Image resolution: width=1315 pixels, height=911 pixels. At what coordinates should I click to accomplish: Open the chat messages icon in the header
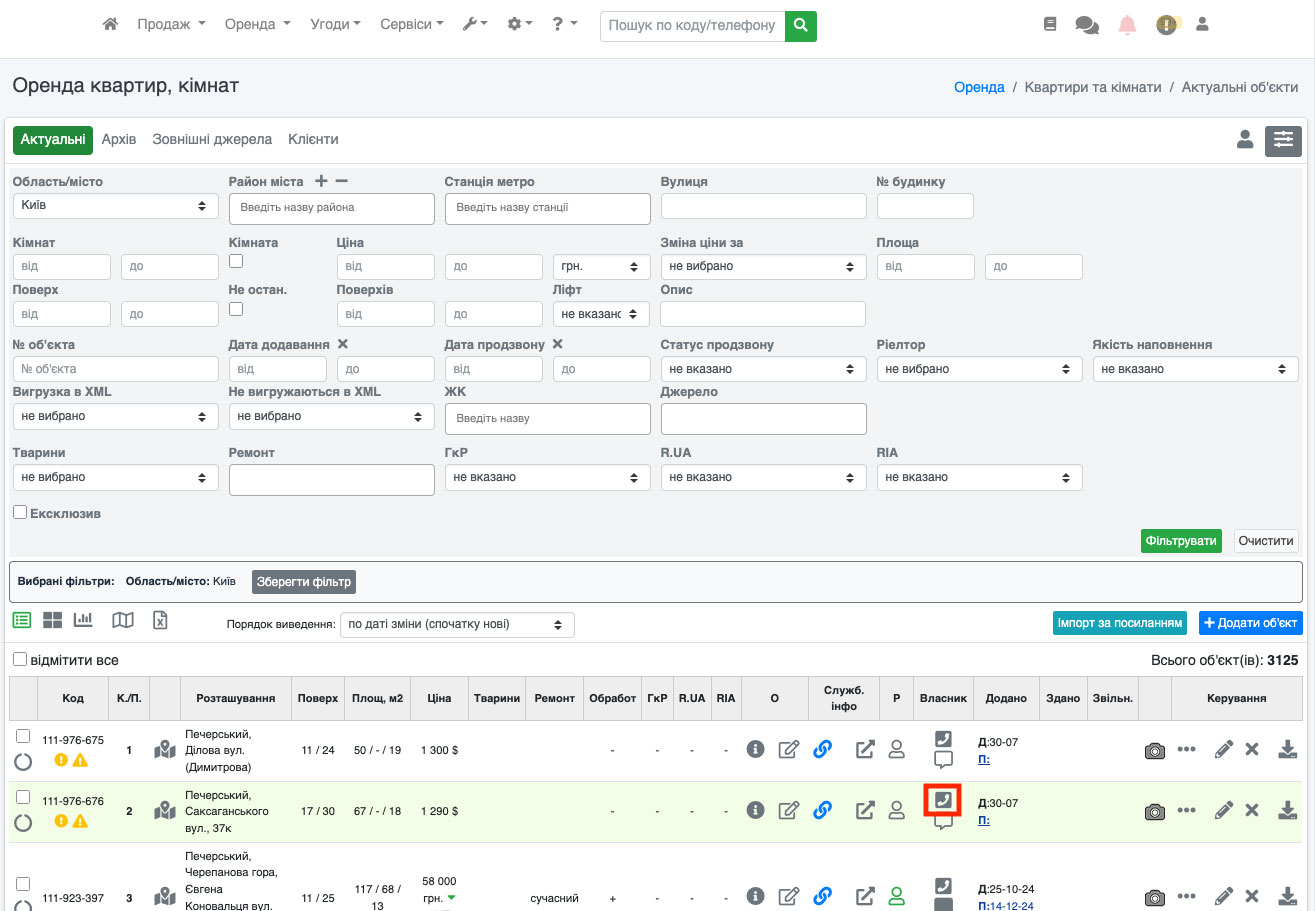[x=1086, y=25]
